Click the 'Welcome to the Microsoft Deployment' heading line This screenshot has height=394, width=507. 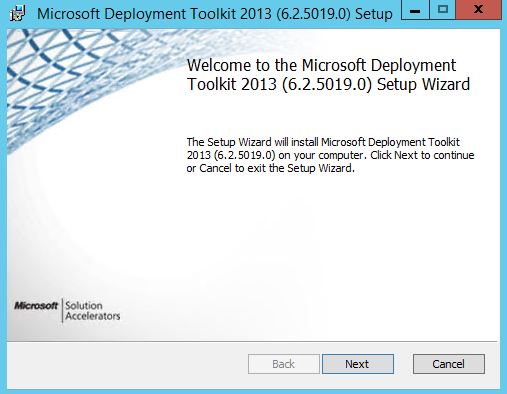pyautogui.click(x=321, y=65)
